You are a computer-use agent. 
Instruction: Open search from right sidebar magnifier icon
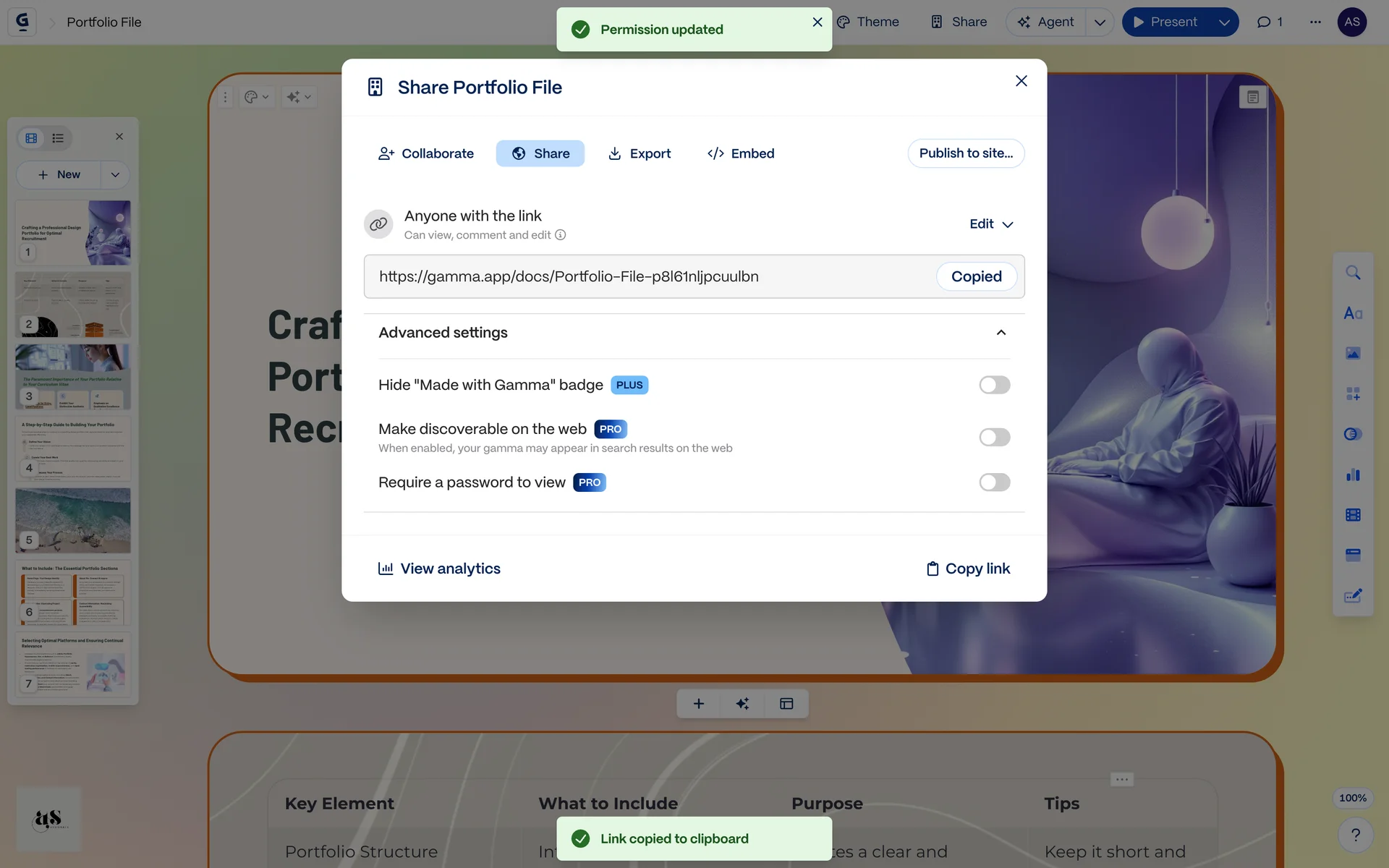point(1353,273)
